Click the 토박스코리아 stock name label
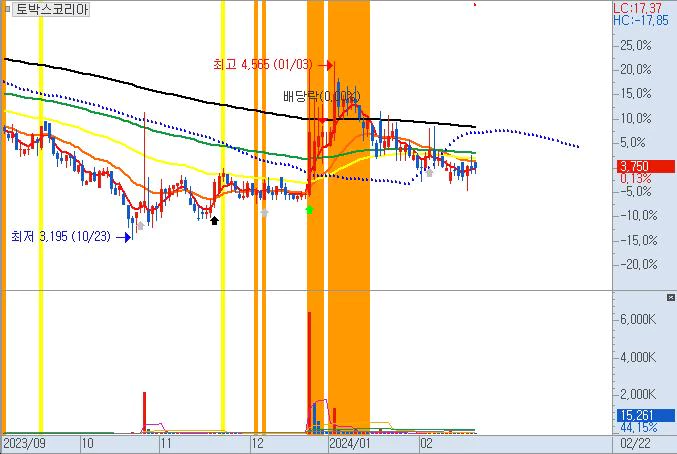The image size is (677, 454). [51, 9]
